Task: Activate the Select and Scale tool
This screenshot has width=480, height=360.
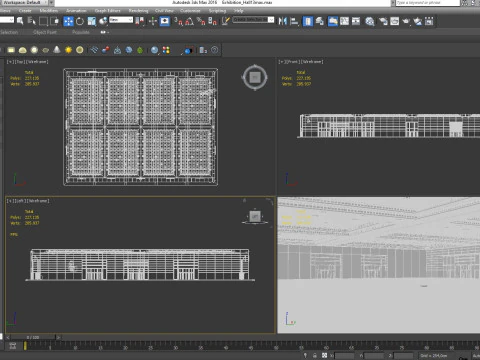Action: point(92,21)
